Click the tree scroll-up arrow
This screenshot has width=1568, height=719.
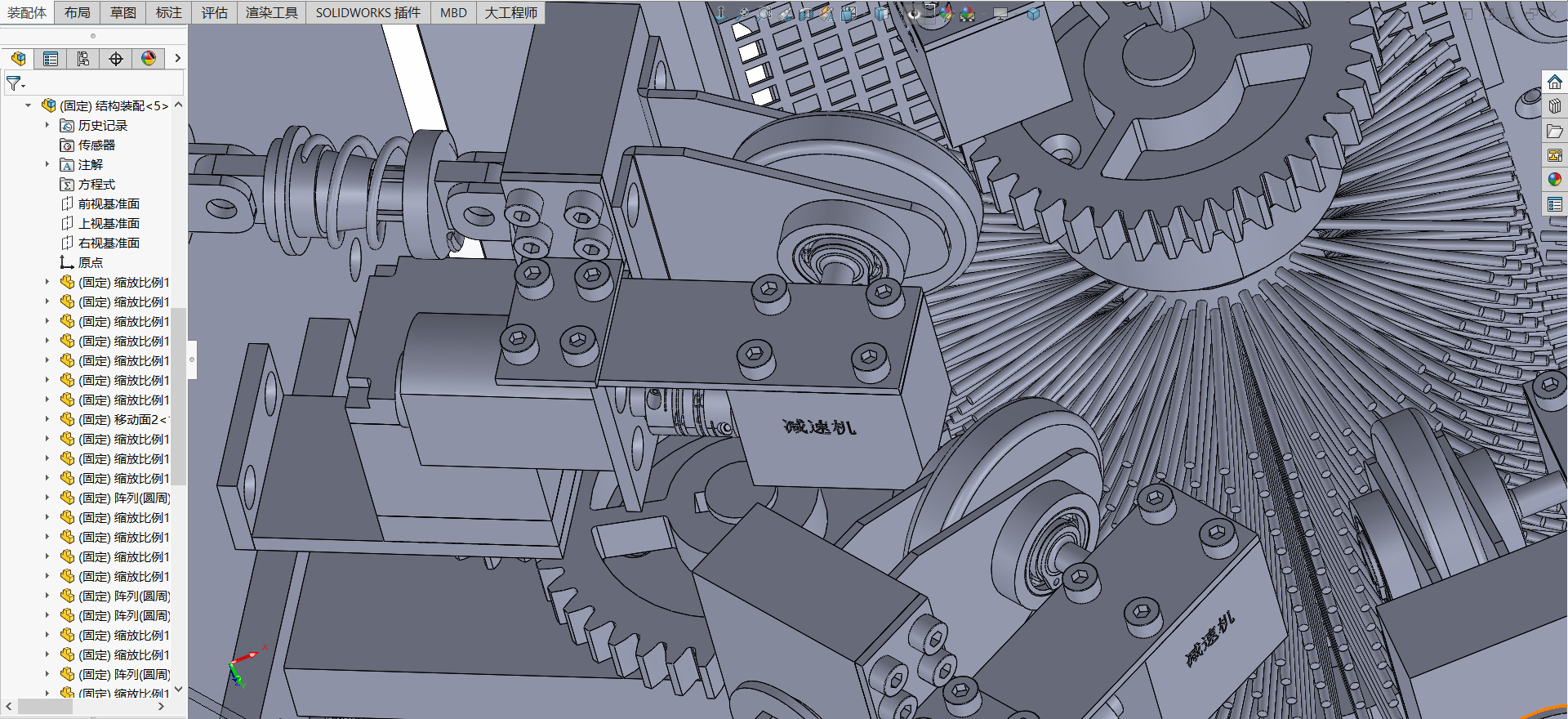pyautogui.click(x=179, y=105)
